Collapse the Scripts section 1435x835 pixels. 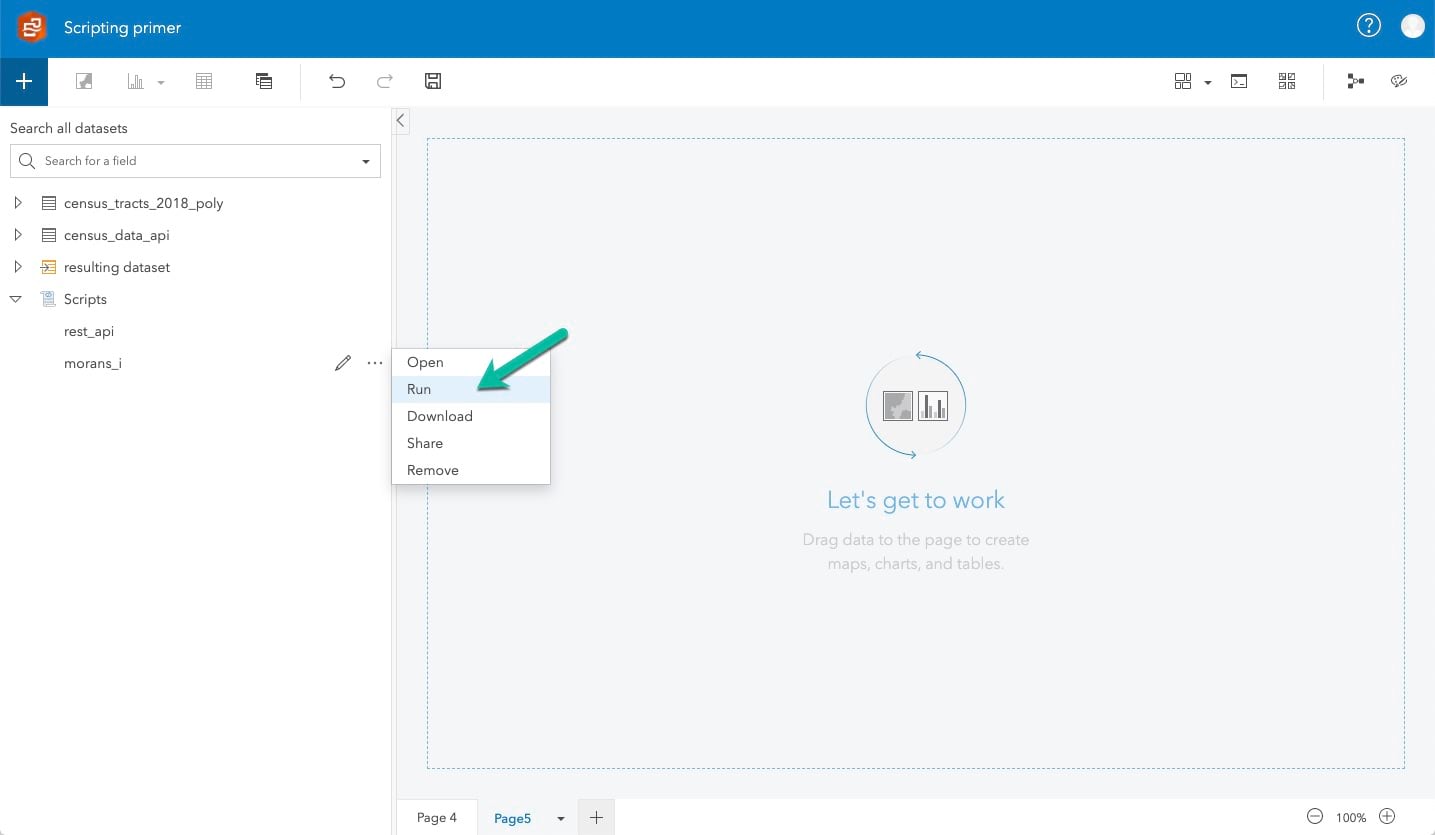click(15, 298)
